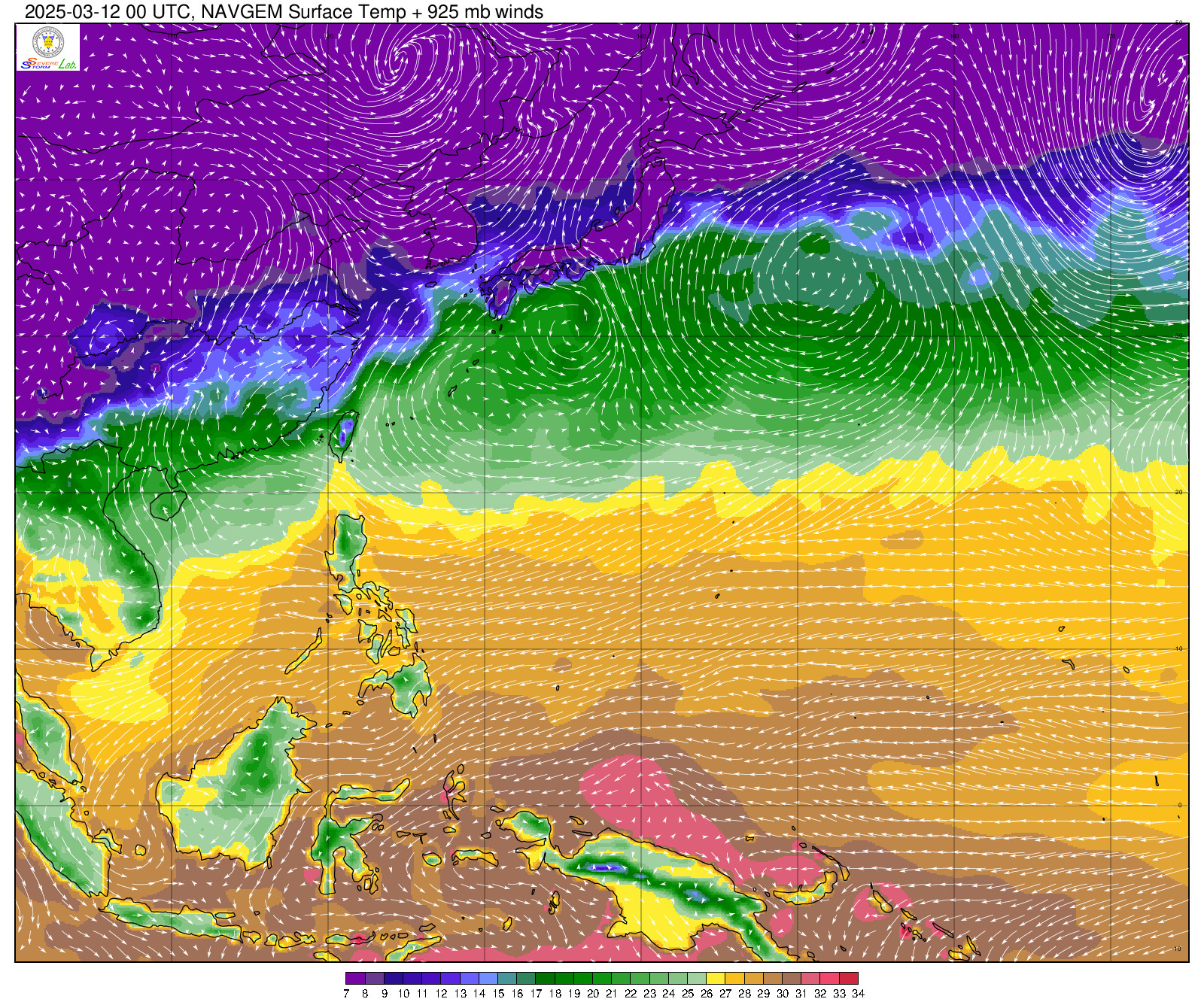1204x1008 pixels.
Task: Pick the orange swatch at 27
Action: tap(734, 979)
